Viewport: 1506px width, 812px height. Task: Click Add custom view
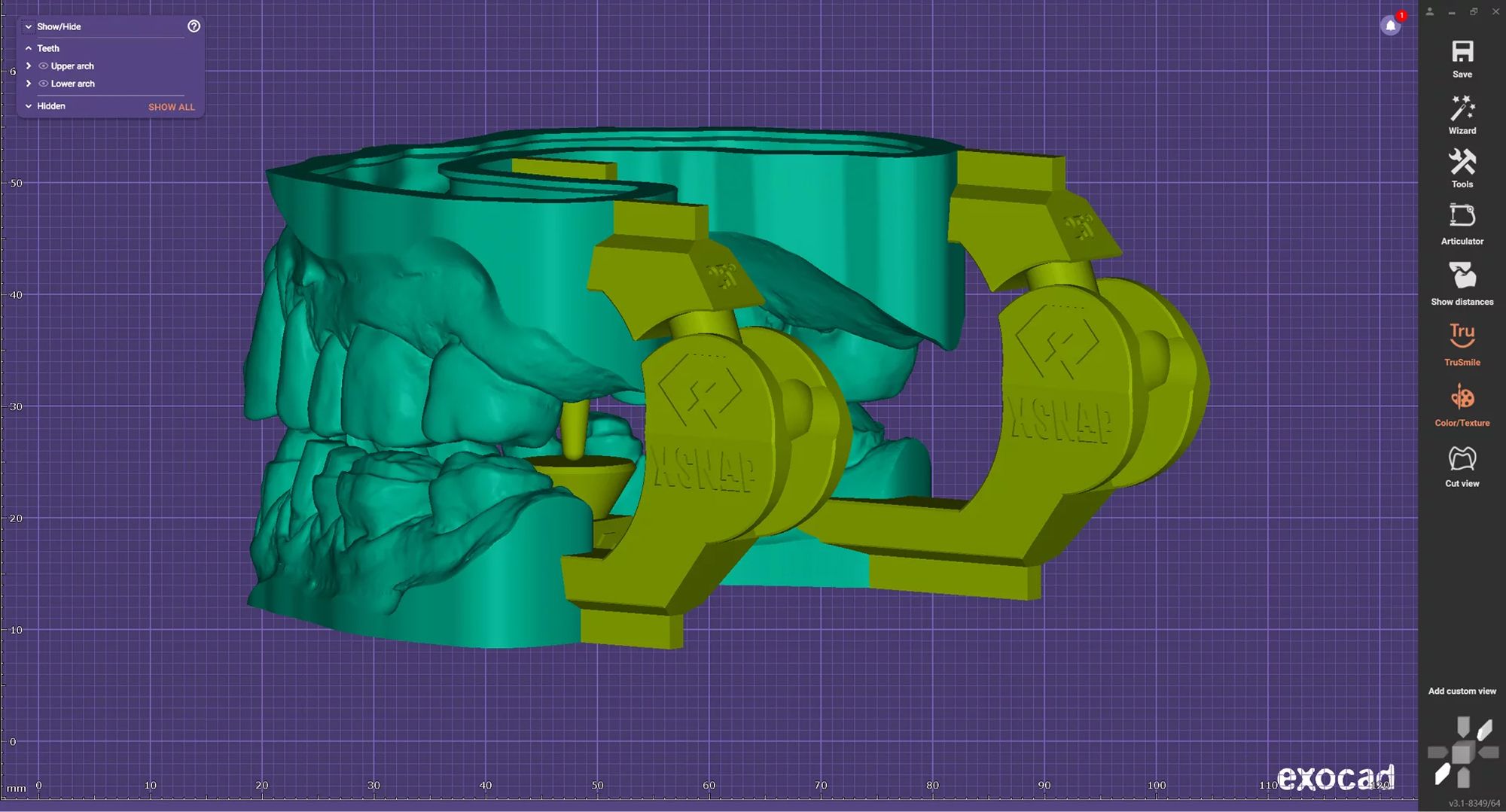coord(1462,691)
